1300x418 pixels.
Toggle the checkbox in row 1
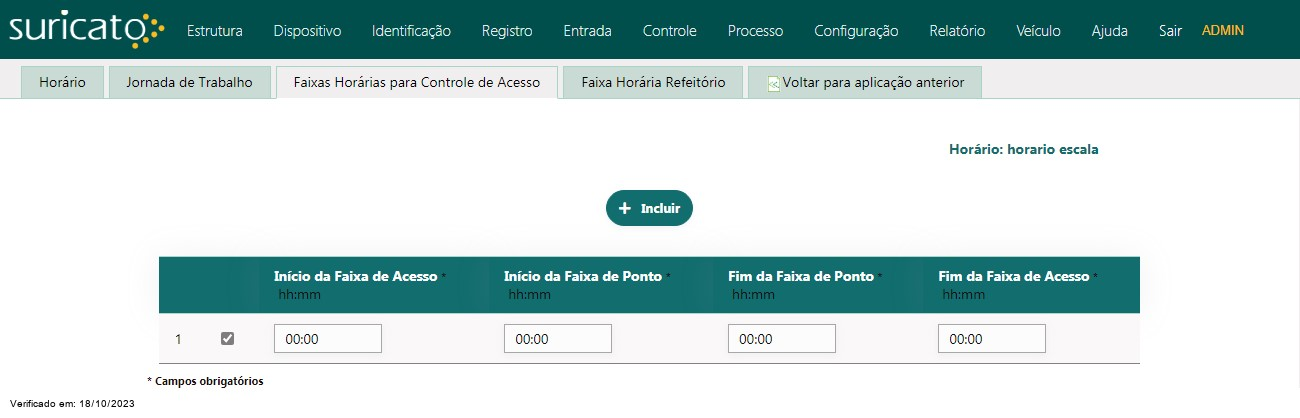pos(227,339)
